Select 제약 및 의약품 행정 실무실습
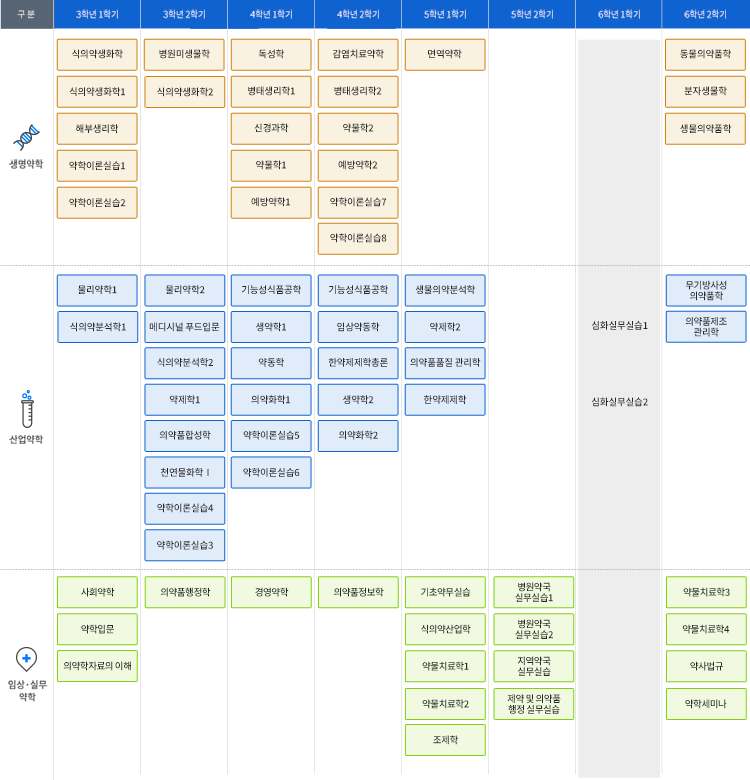 click(533, 704)
